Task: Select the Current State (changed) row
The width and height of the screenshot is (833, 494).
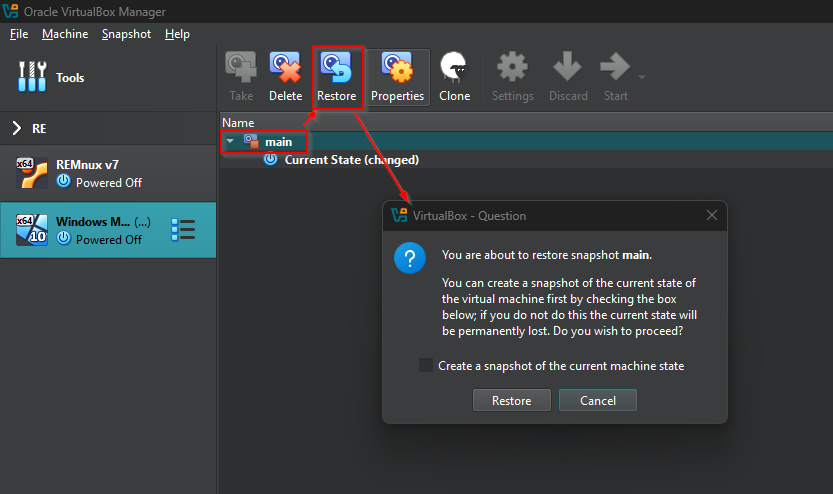Action: click(x=526, y=160)
